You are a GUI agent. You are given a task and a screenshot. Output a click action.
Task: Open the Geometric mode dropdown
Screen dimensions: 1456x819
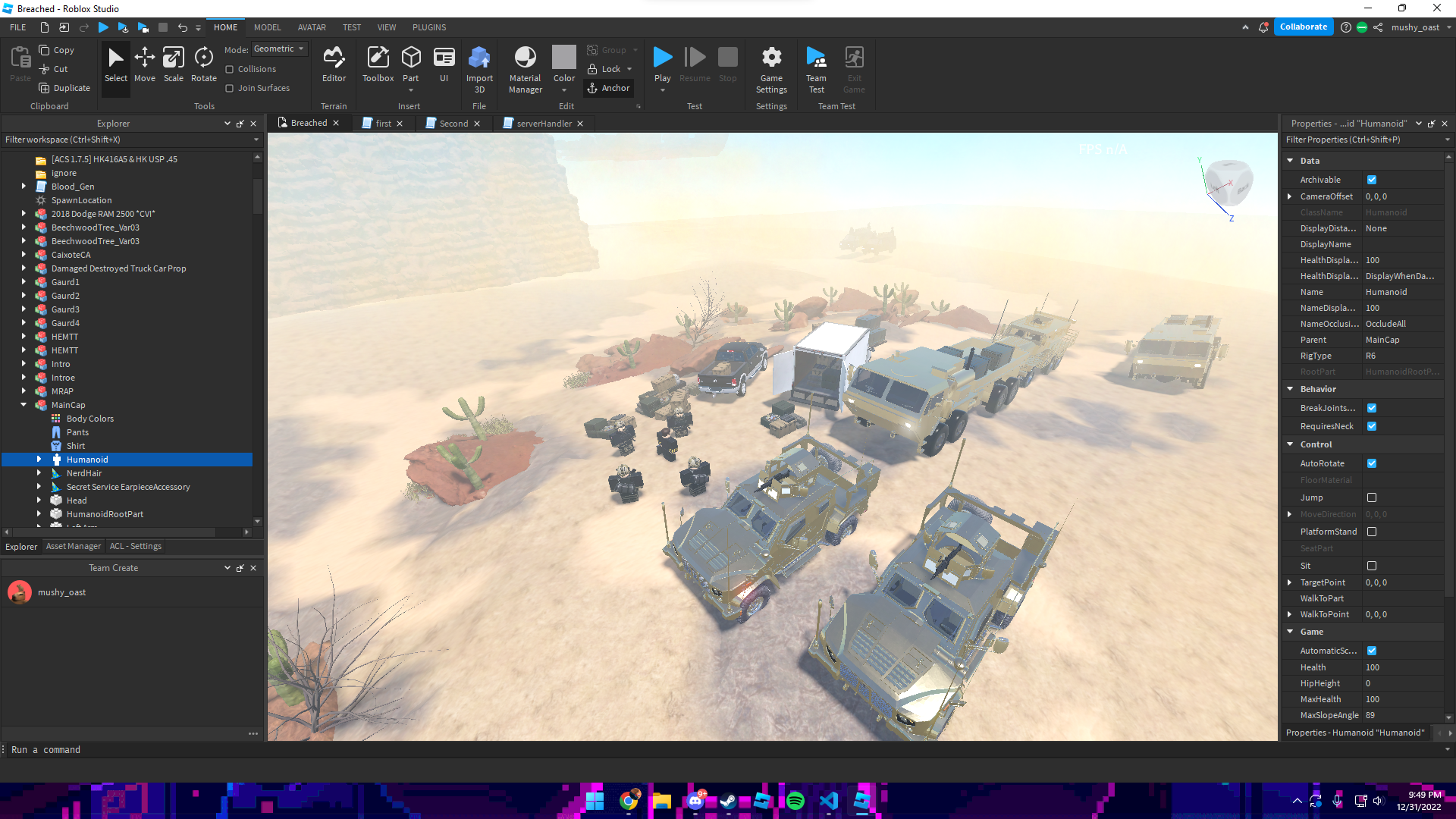[279, 49]
